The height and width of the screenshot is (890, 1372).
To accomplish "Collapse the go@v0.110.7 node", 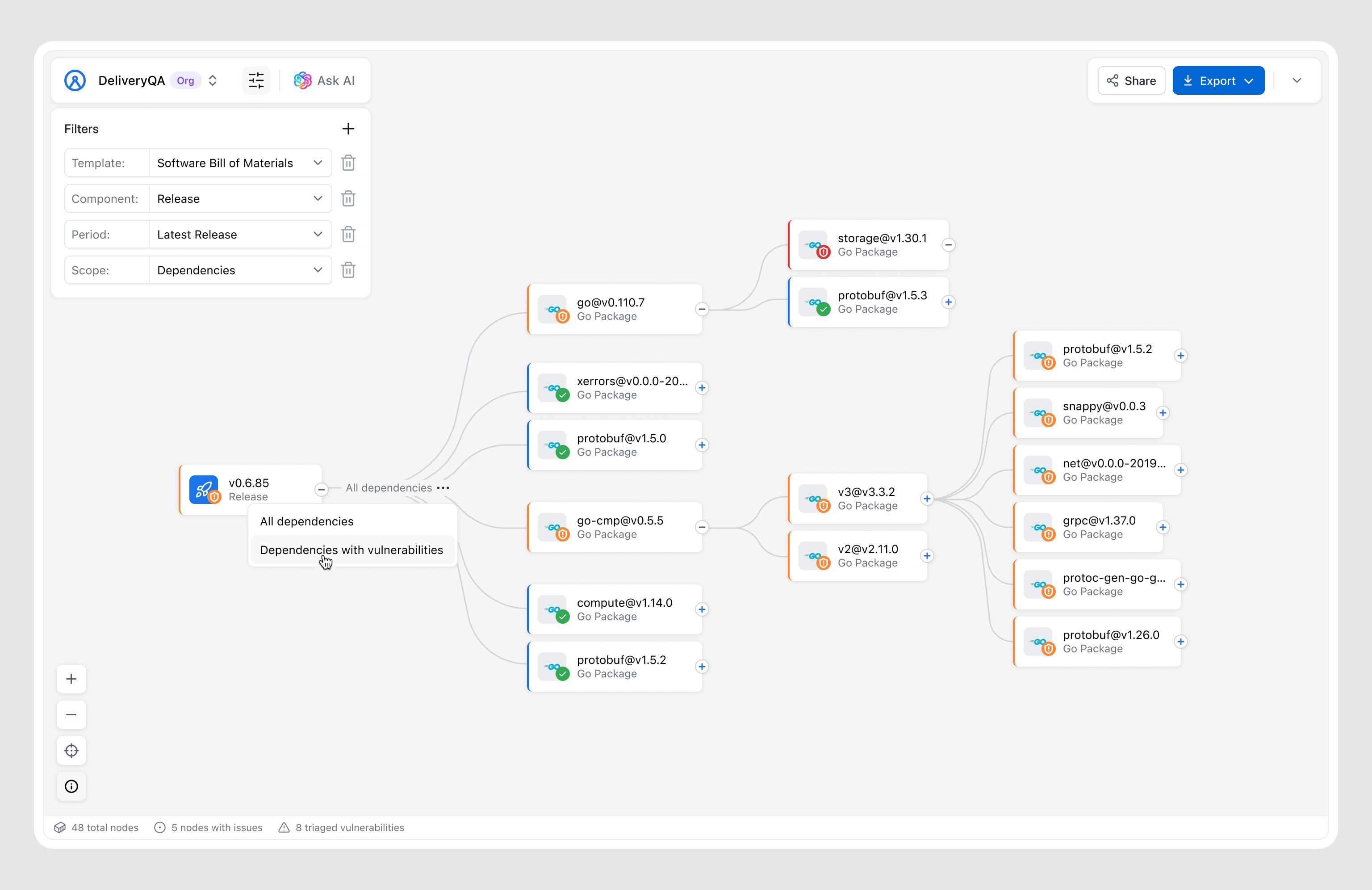I will [x=702, y=310].
